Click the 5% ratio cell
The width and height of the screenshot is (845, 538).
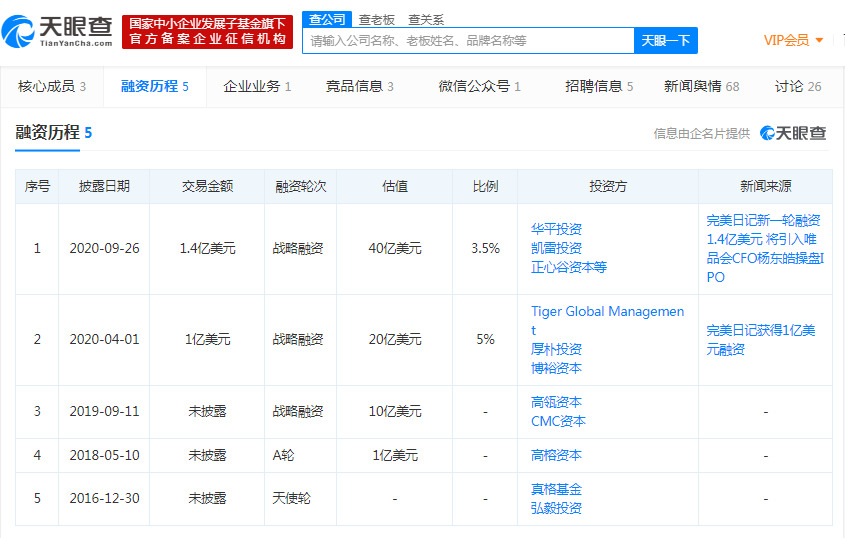[486, 340]
